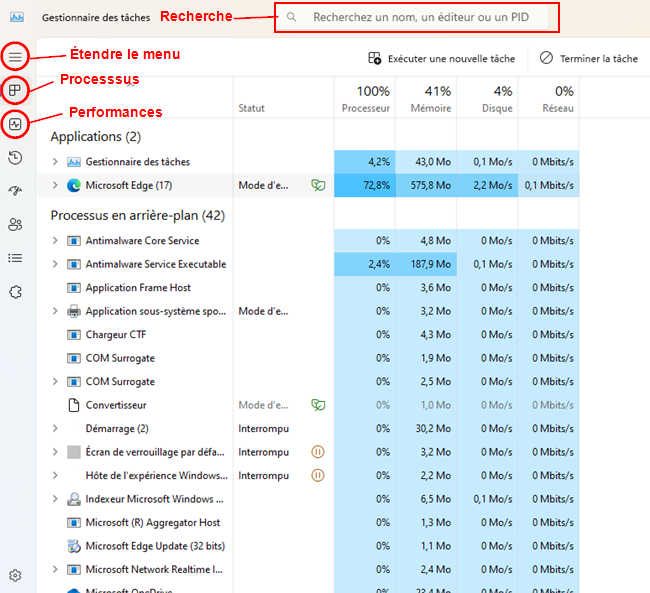Click the pause icon on Hôte de l'expérience row

click(318, 476)
